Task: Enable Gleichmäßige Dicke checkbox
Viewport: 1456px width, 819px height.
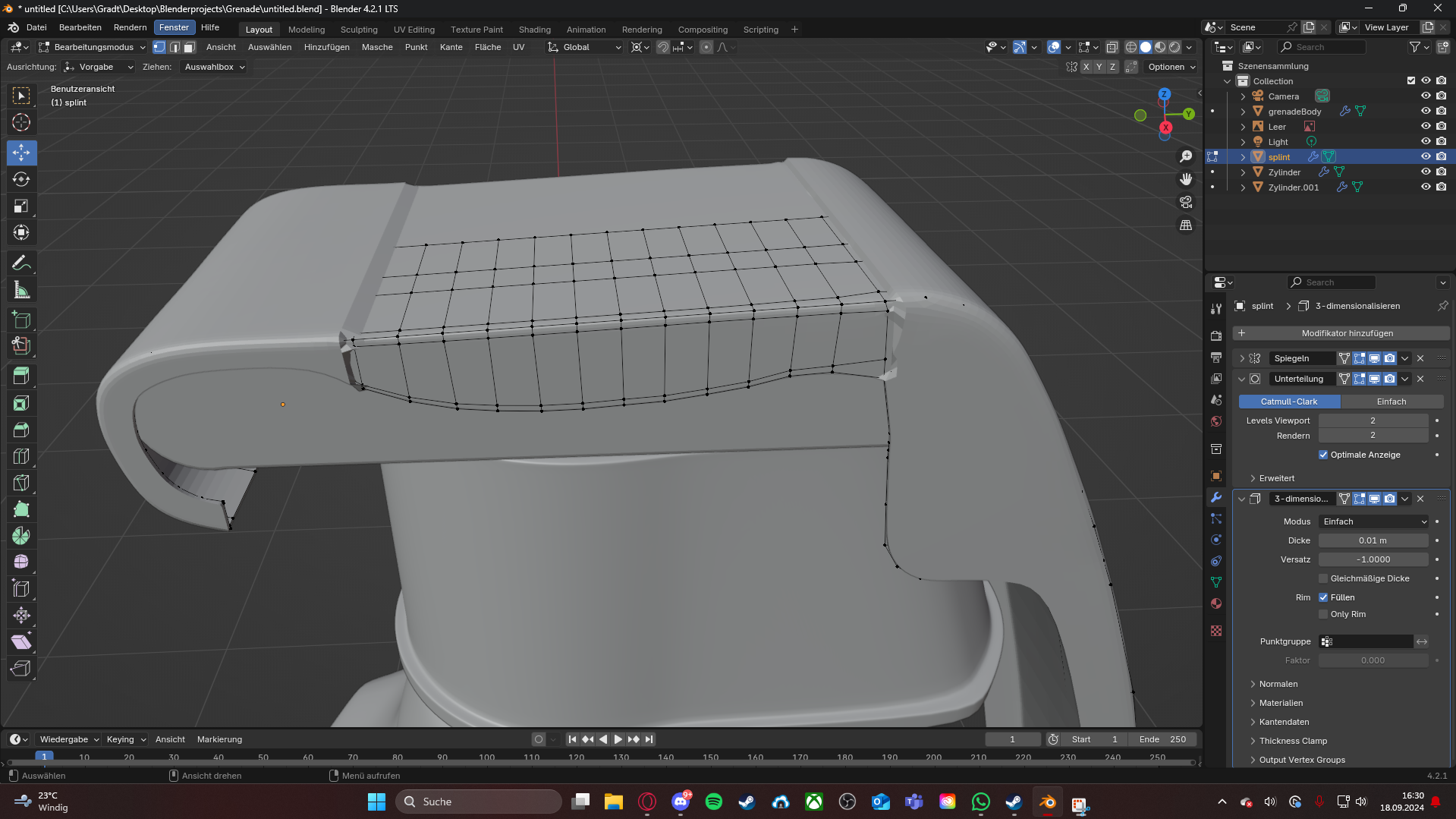Action: point(1323,578)
